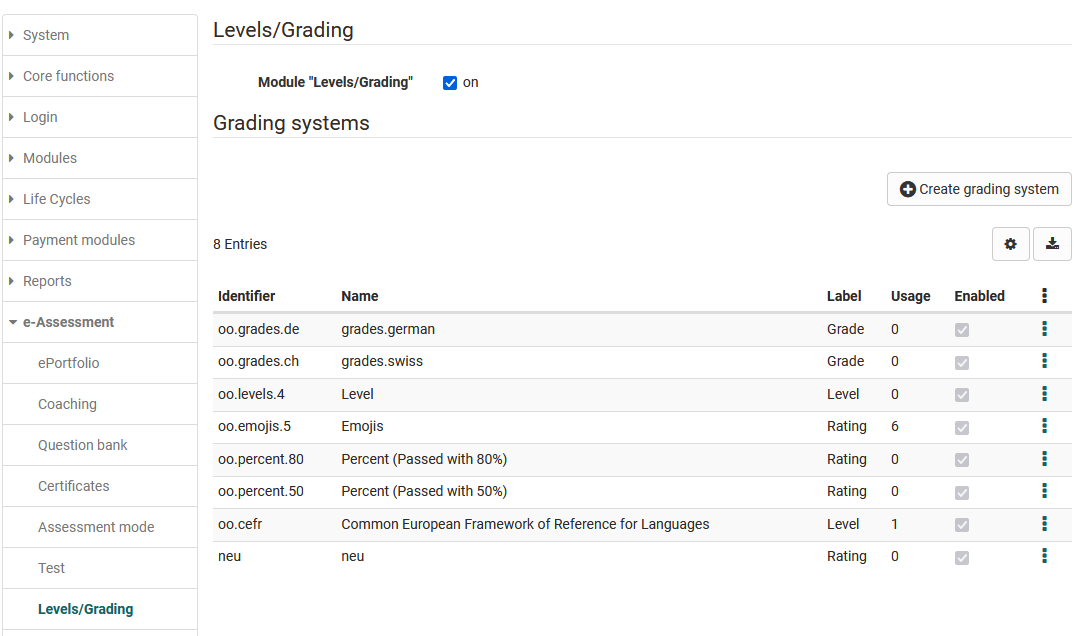
Task: Open three-dot menu for neu row
Action: coord(1044,556)
